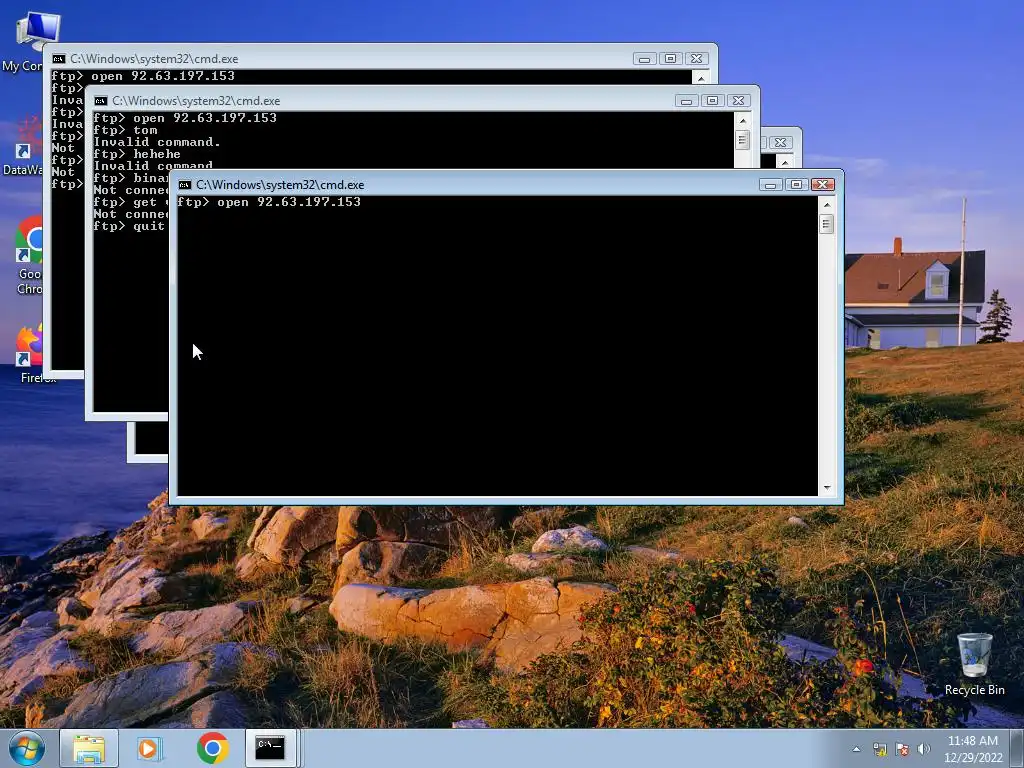The height and width of the screenshot is (768, 1024).
Task: Minimize the front cmd.exe window
Action: (771, 185)
